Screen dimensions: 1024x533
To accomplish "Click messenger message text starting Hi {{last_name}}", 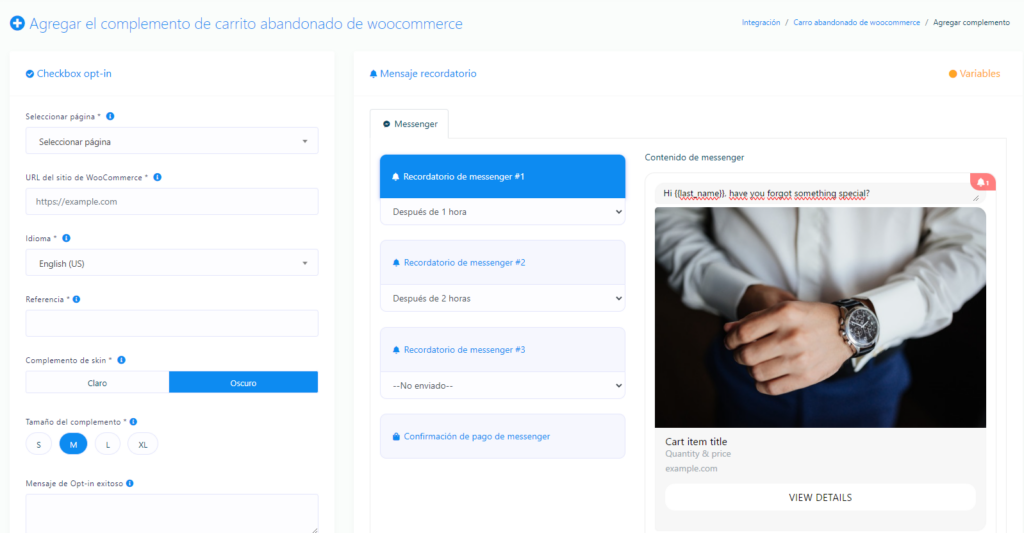I will pyautogui.click(x=766, y=193).
